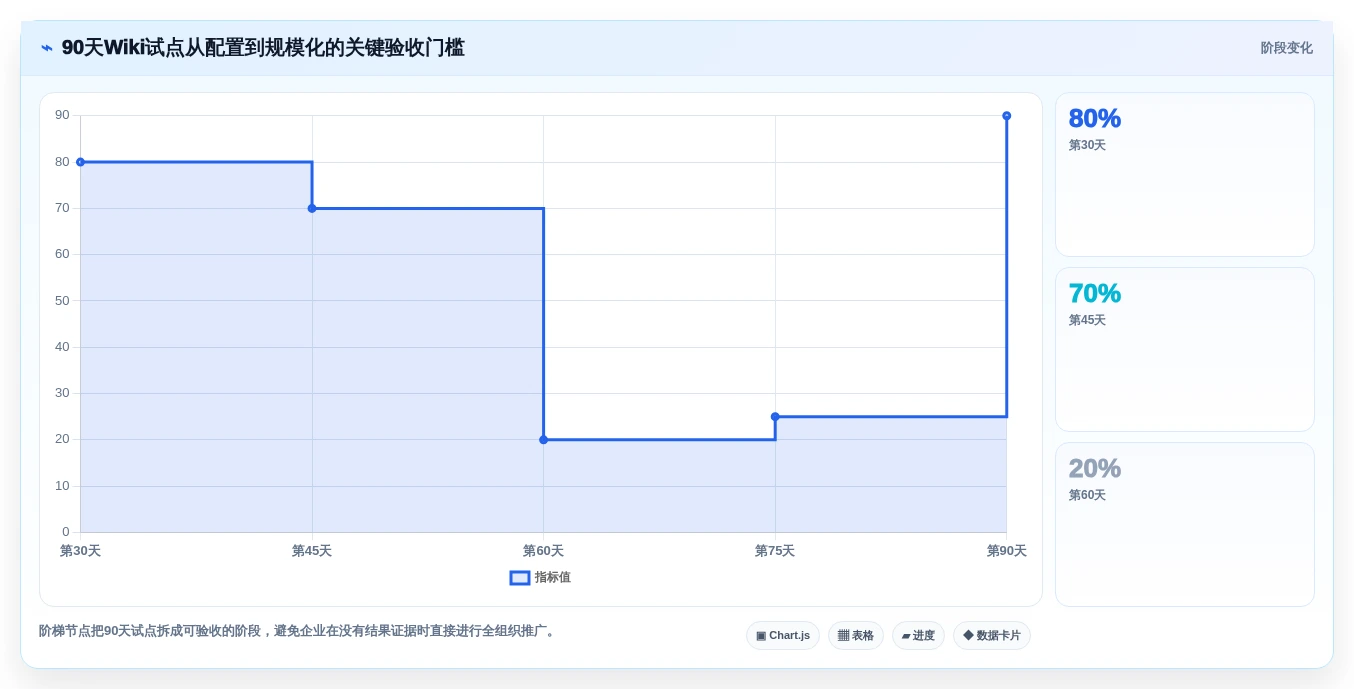Click the y-axis value 50
Viewport: 1354px width, 689px height.
coord(63,300)
